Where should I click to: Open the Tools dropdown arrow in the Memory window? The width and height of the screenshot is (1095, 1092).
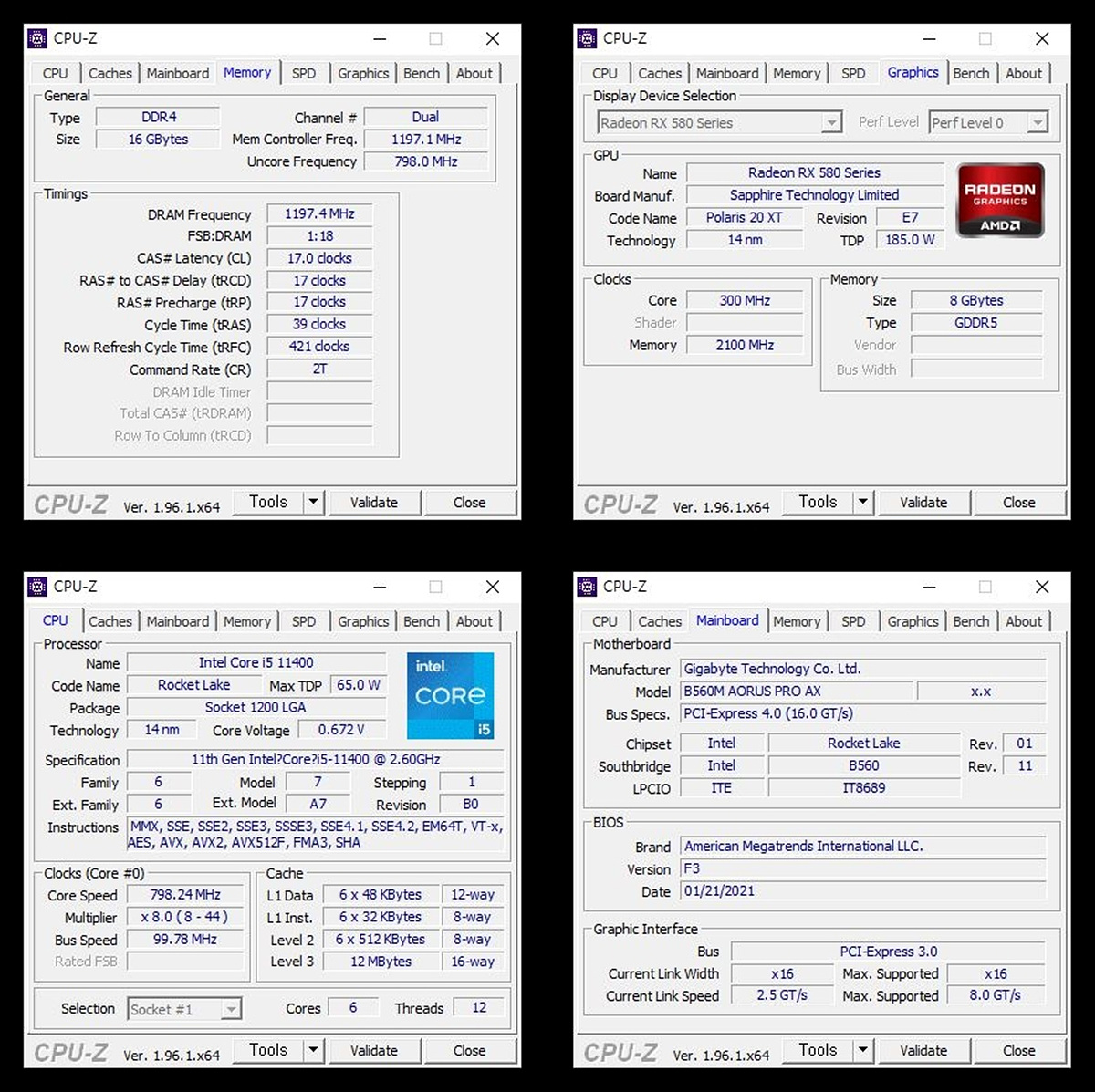(x=313, y=502)
